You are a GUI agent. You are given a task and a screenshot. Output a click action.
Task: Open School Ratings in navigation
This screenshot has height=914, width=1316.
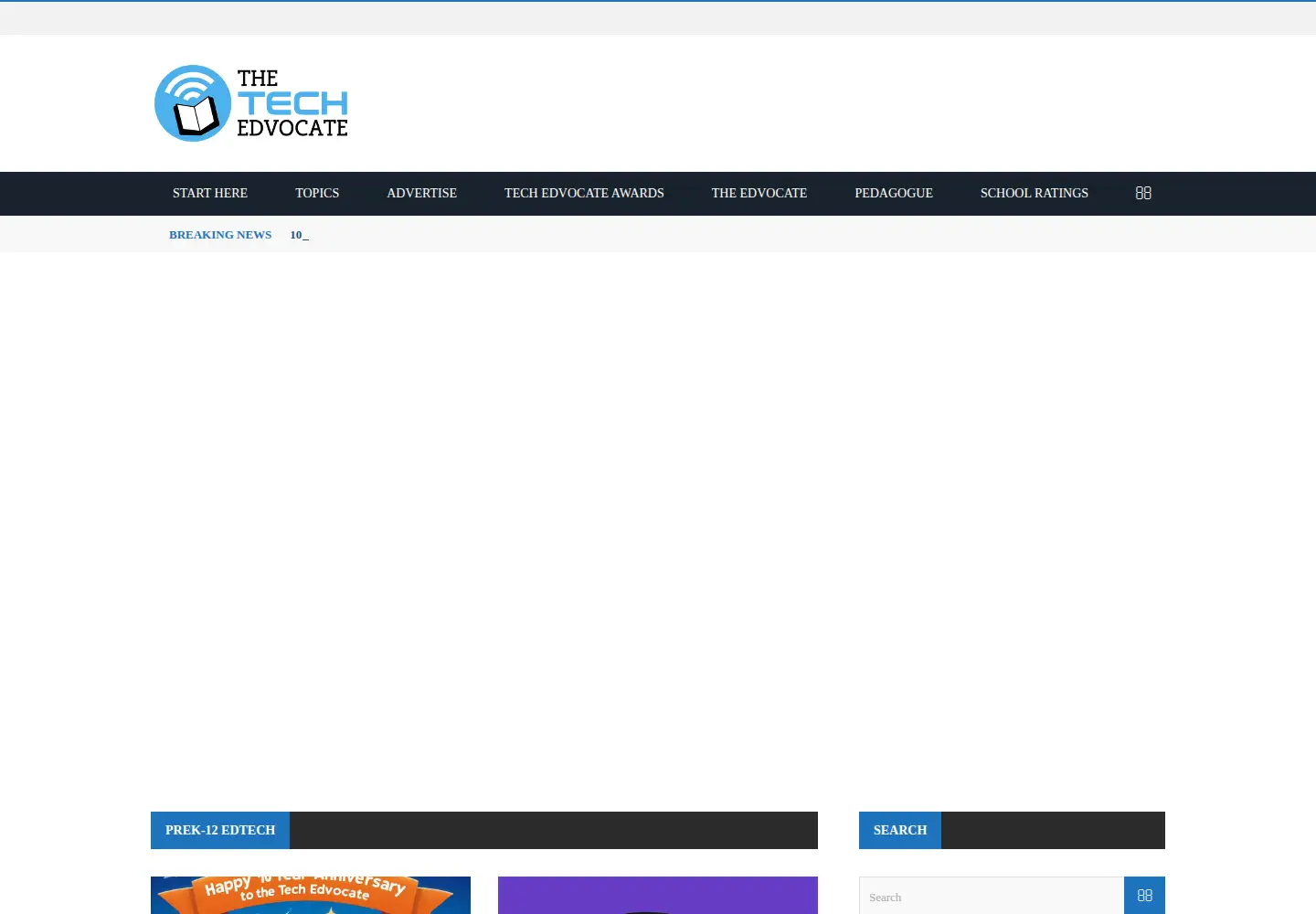[x=1035, y=193]
